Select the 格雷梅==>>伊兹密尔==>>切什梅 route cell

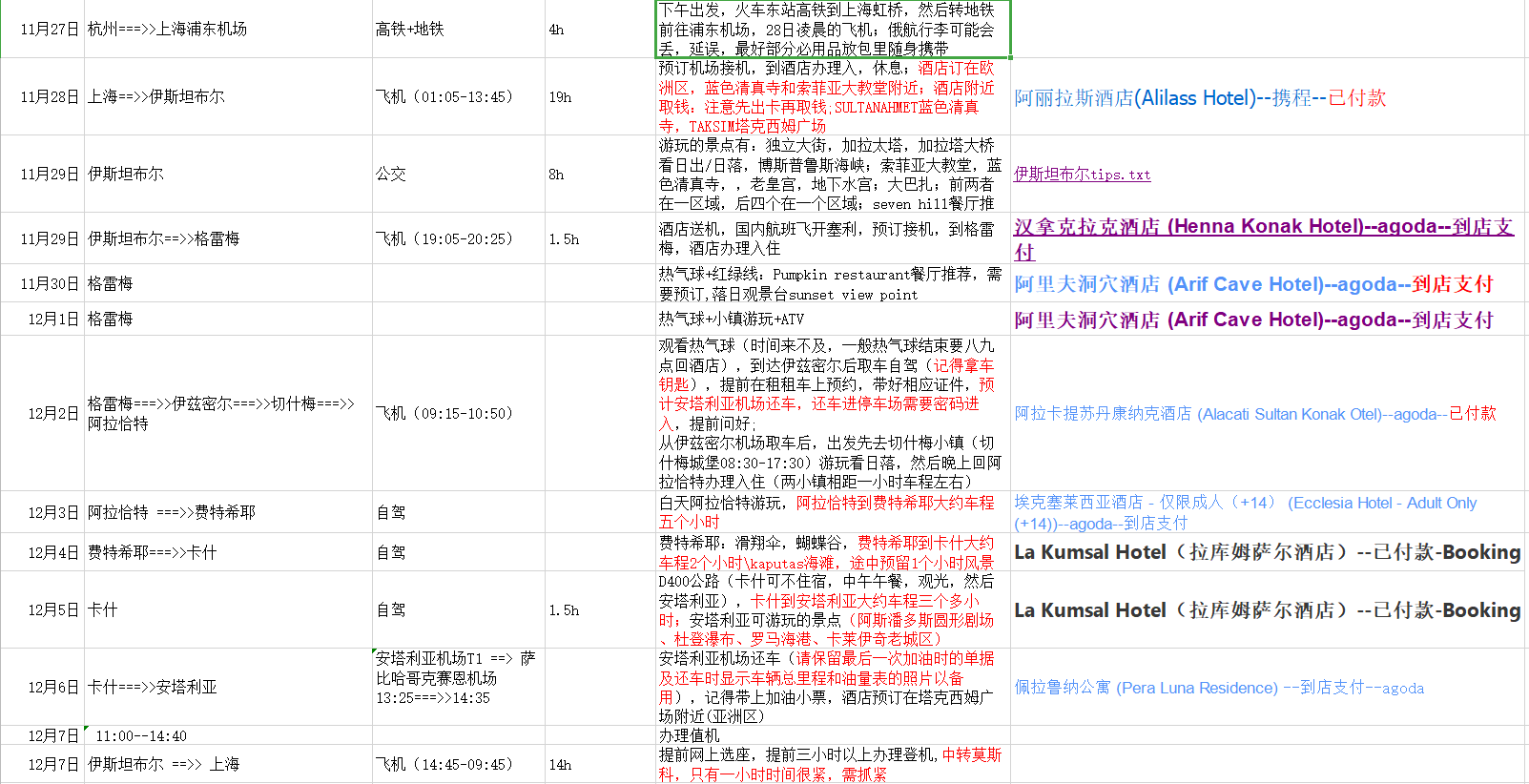(x=229, y=414)
